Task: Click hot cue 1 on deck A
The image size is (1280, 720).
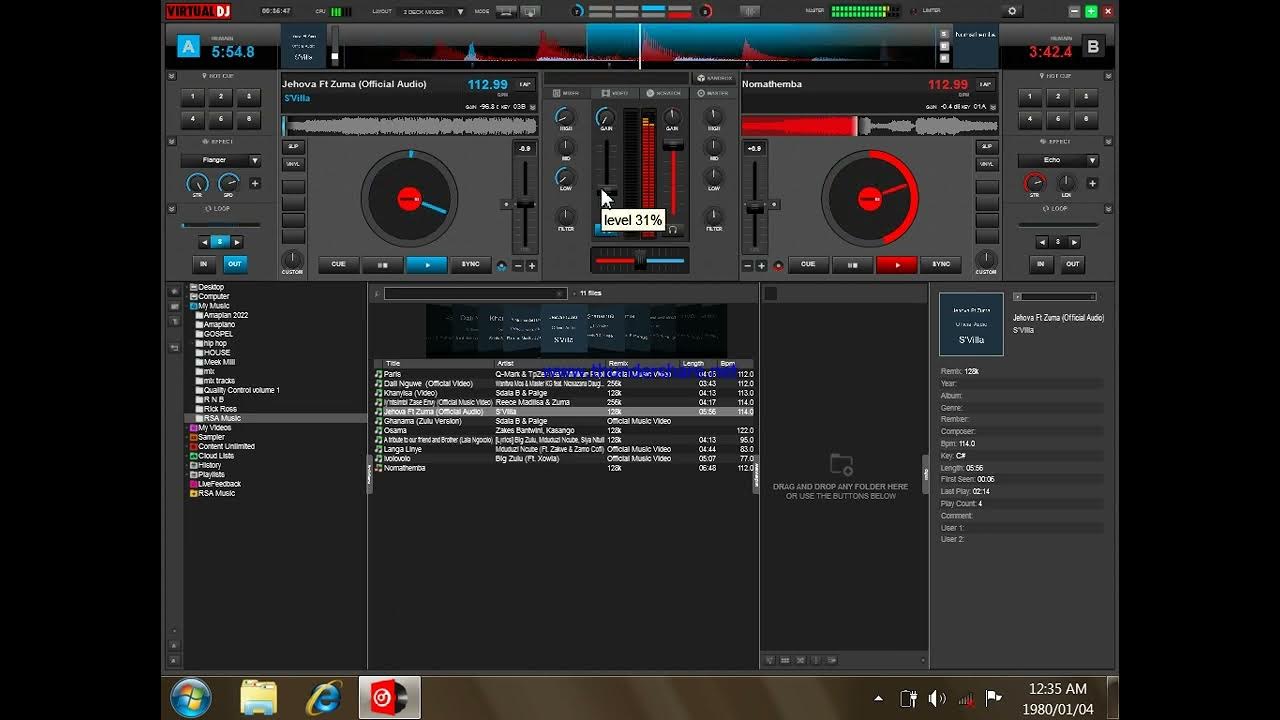Action: [x=193, y=98]
